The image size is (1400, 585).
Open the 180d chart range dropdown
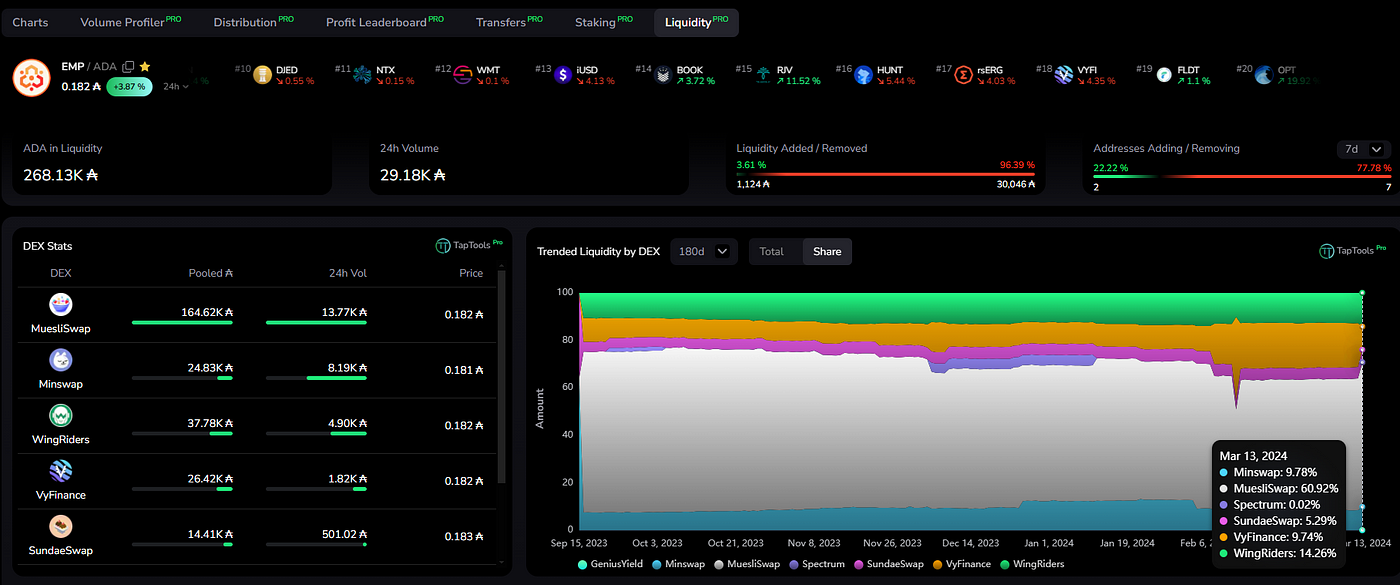[x=704, y=251]
